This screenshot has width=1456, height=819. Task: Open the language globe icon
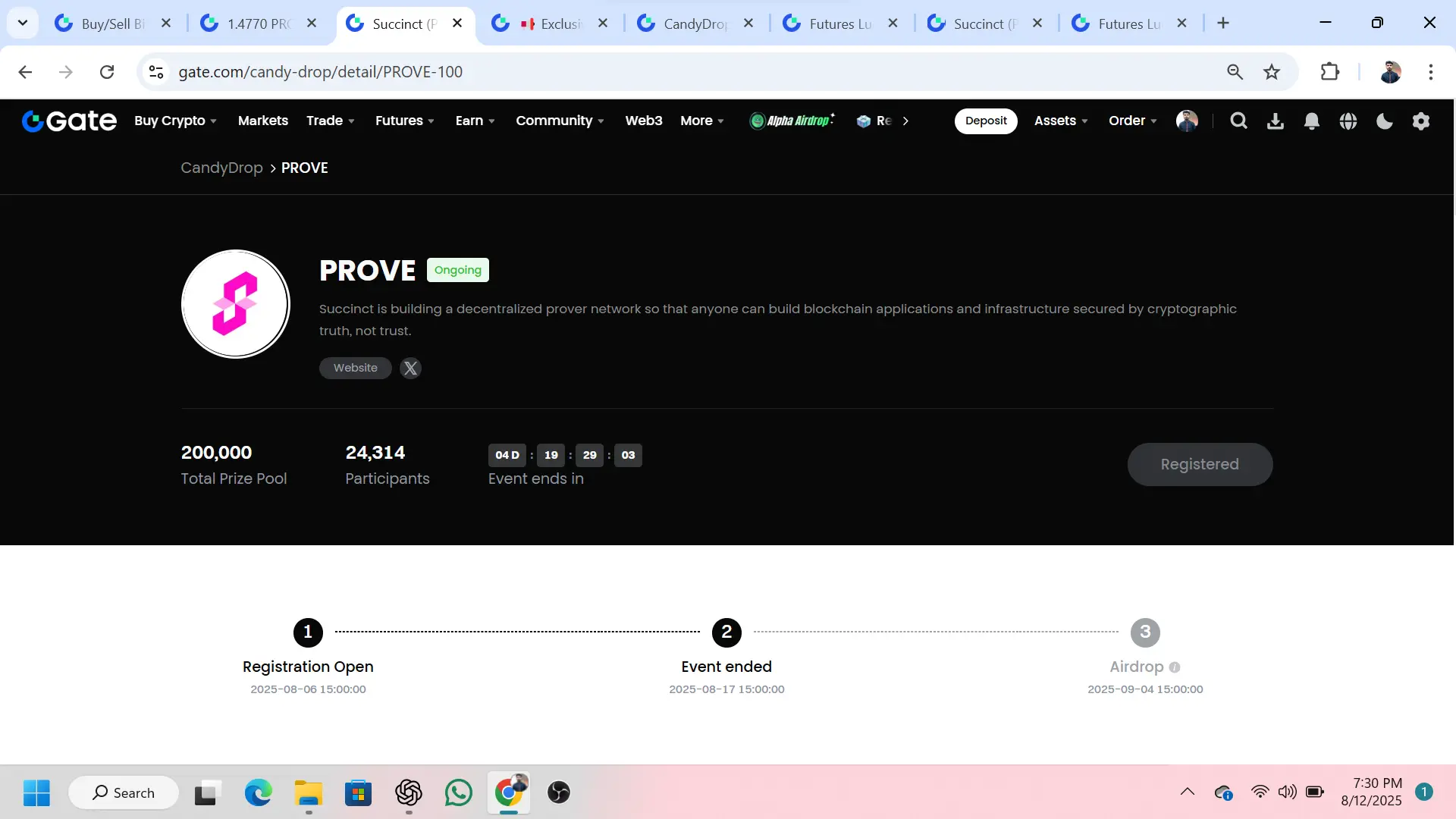[x=1348, y=121]
